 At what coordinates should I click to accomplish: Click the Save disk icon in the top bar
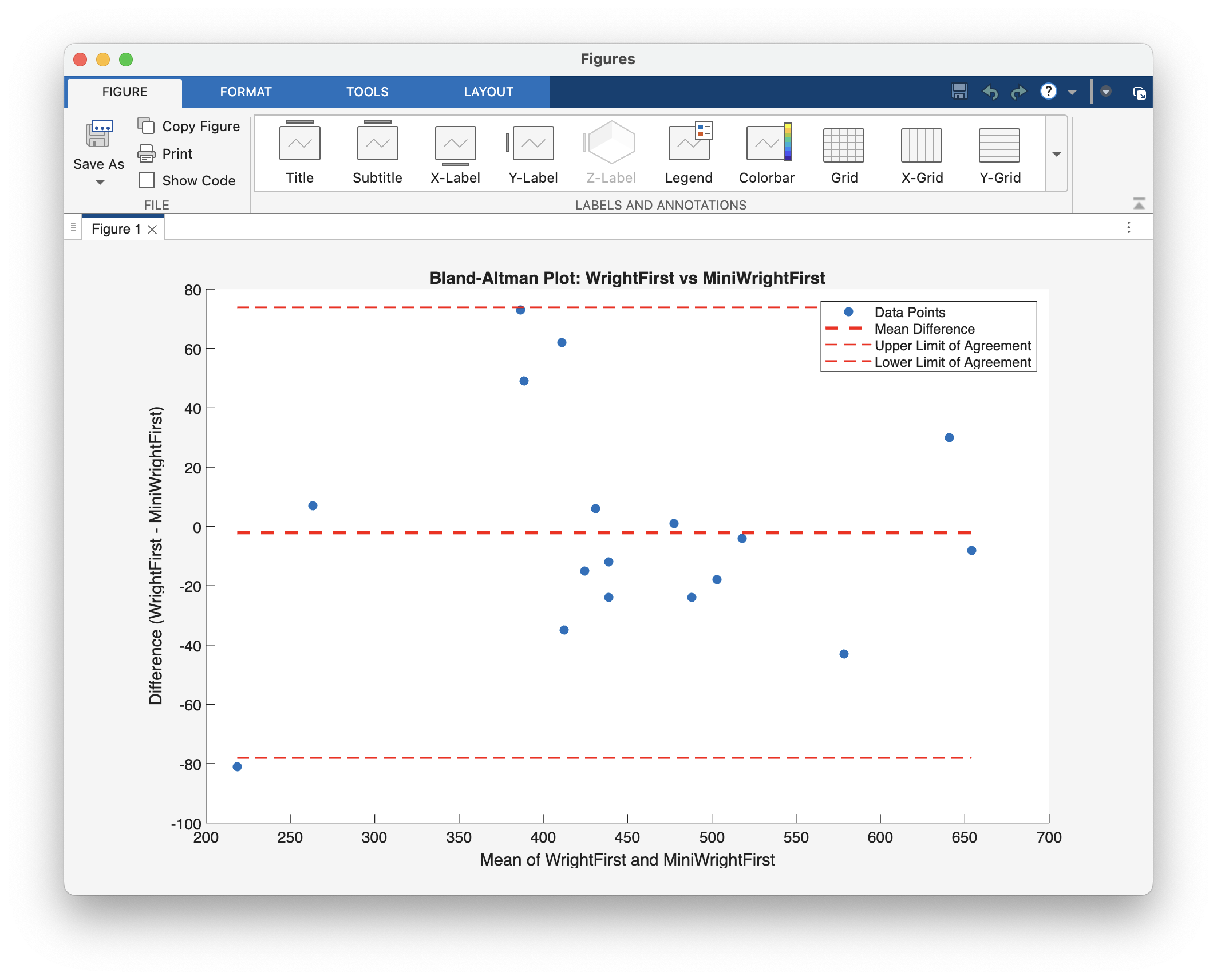[959, 92]
